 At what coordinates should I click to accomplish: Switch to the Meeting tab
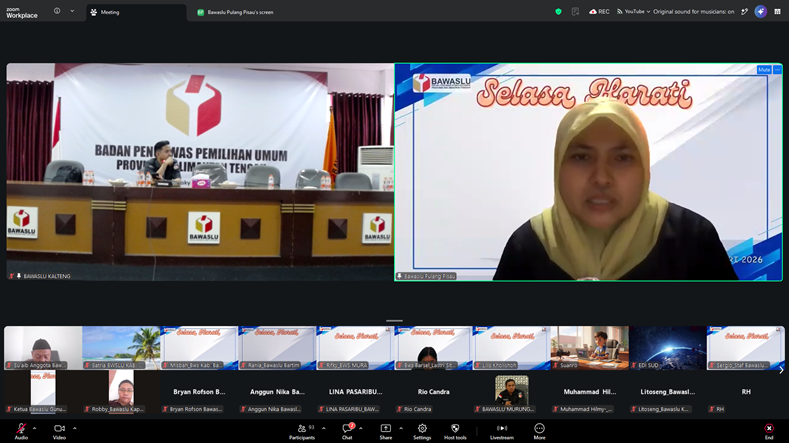tap(136, 12)
